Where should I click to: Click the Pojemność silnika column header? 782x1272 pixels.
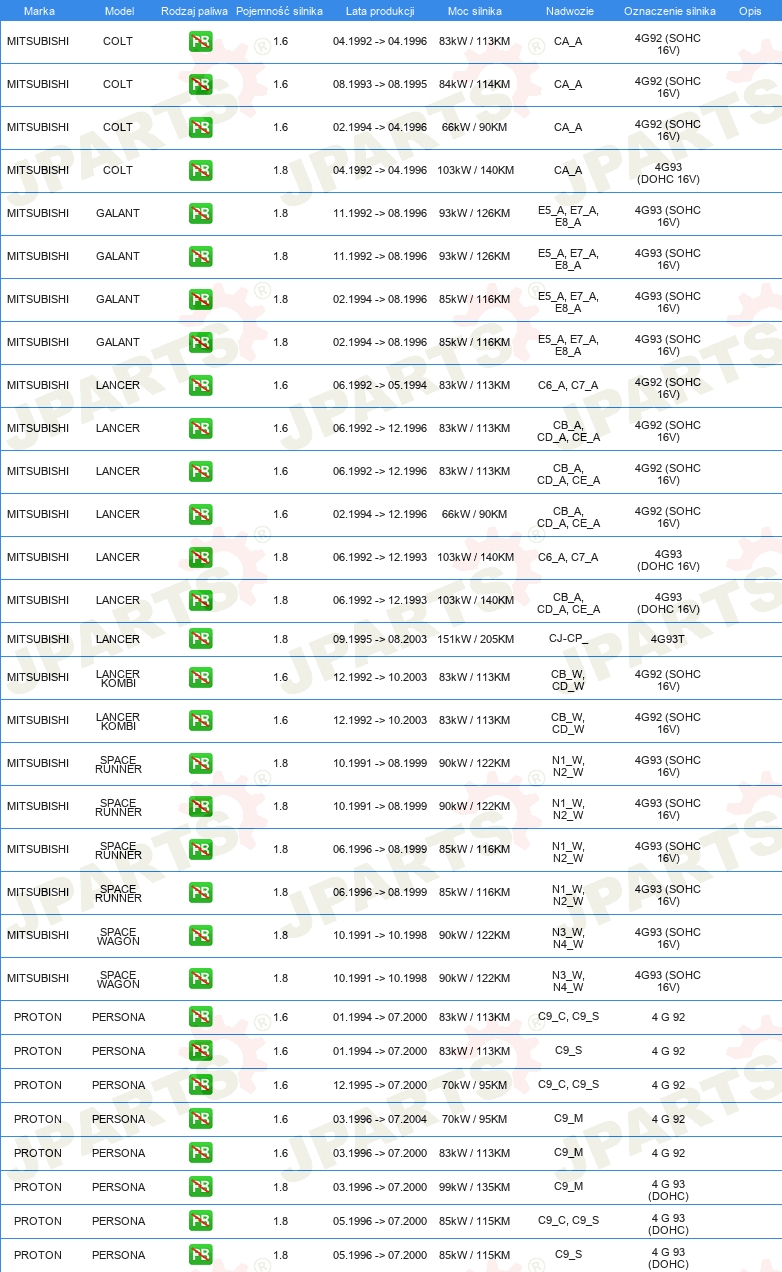[x=279, y=11]
